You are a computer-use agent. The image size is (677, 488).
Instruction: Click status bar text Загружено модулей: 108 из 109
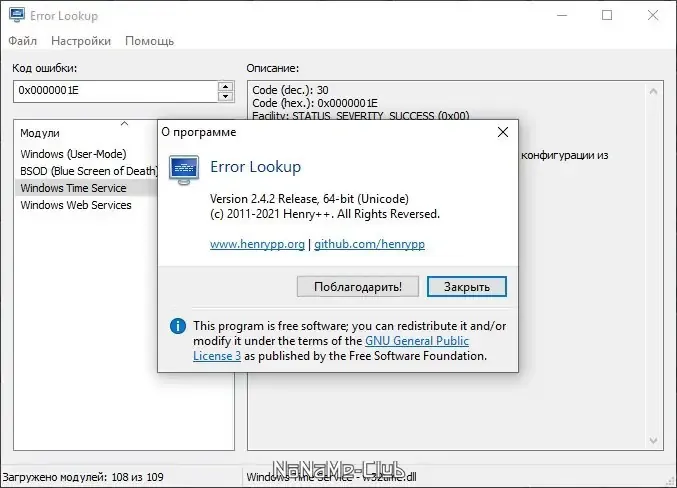83,477
